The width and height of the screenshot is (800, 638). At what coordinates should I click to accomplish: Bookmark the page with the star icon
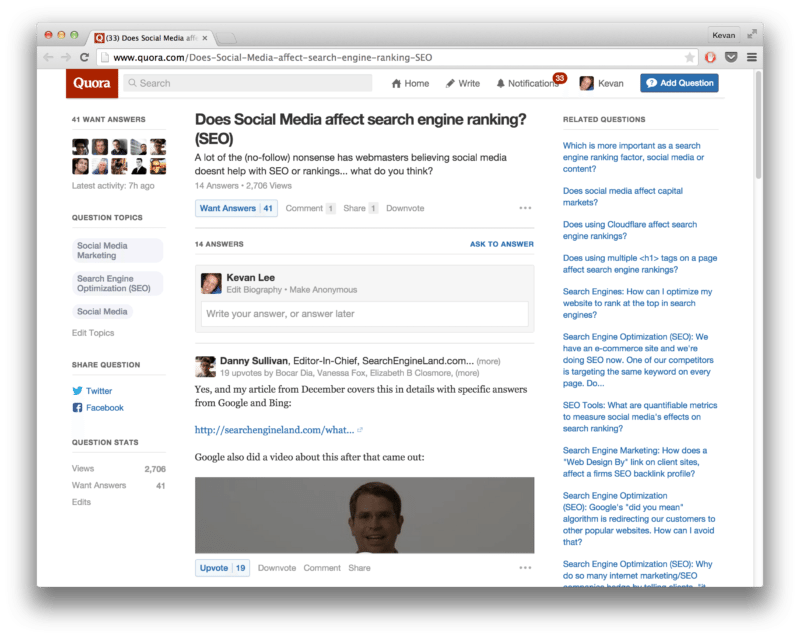(x=691, y=57)
